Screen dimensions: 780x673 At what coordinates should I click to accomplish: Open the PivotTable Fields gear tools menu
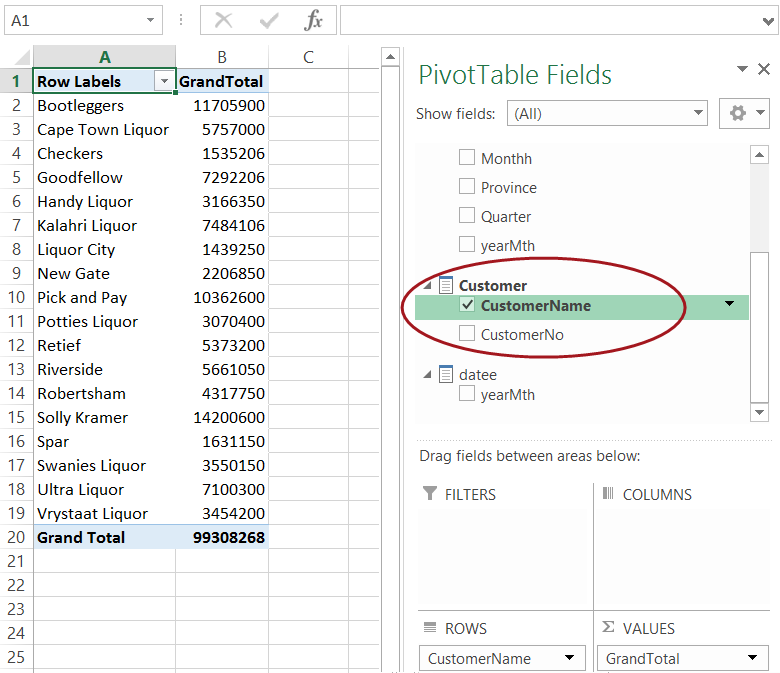[x=744, y=113]
